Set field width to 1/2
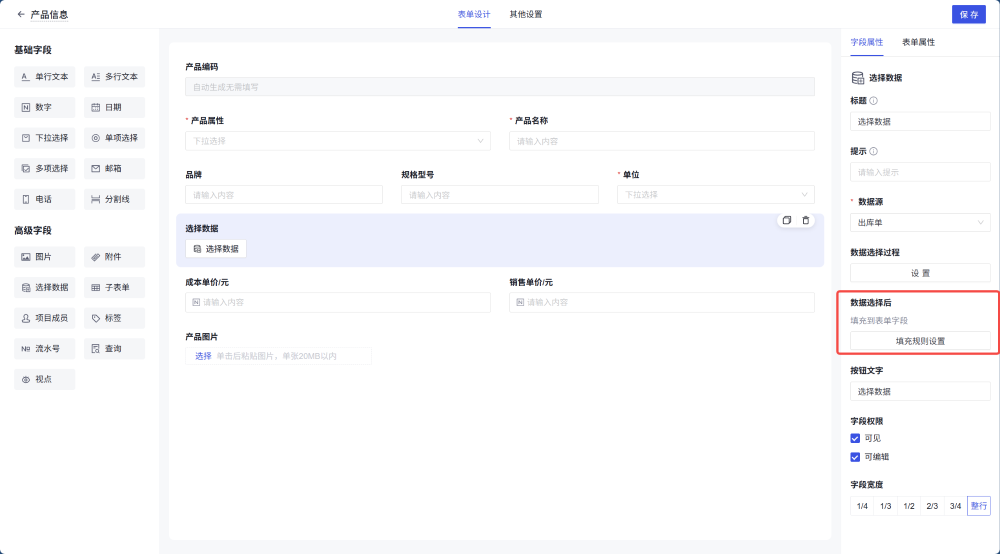 [x=909, y=506]
